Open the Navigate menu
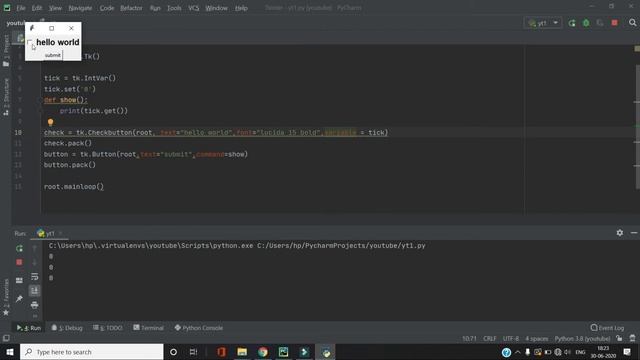Viewport: 640px width, 360px height. [x=80, y=8]
